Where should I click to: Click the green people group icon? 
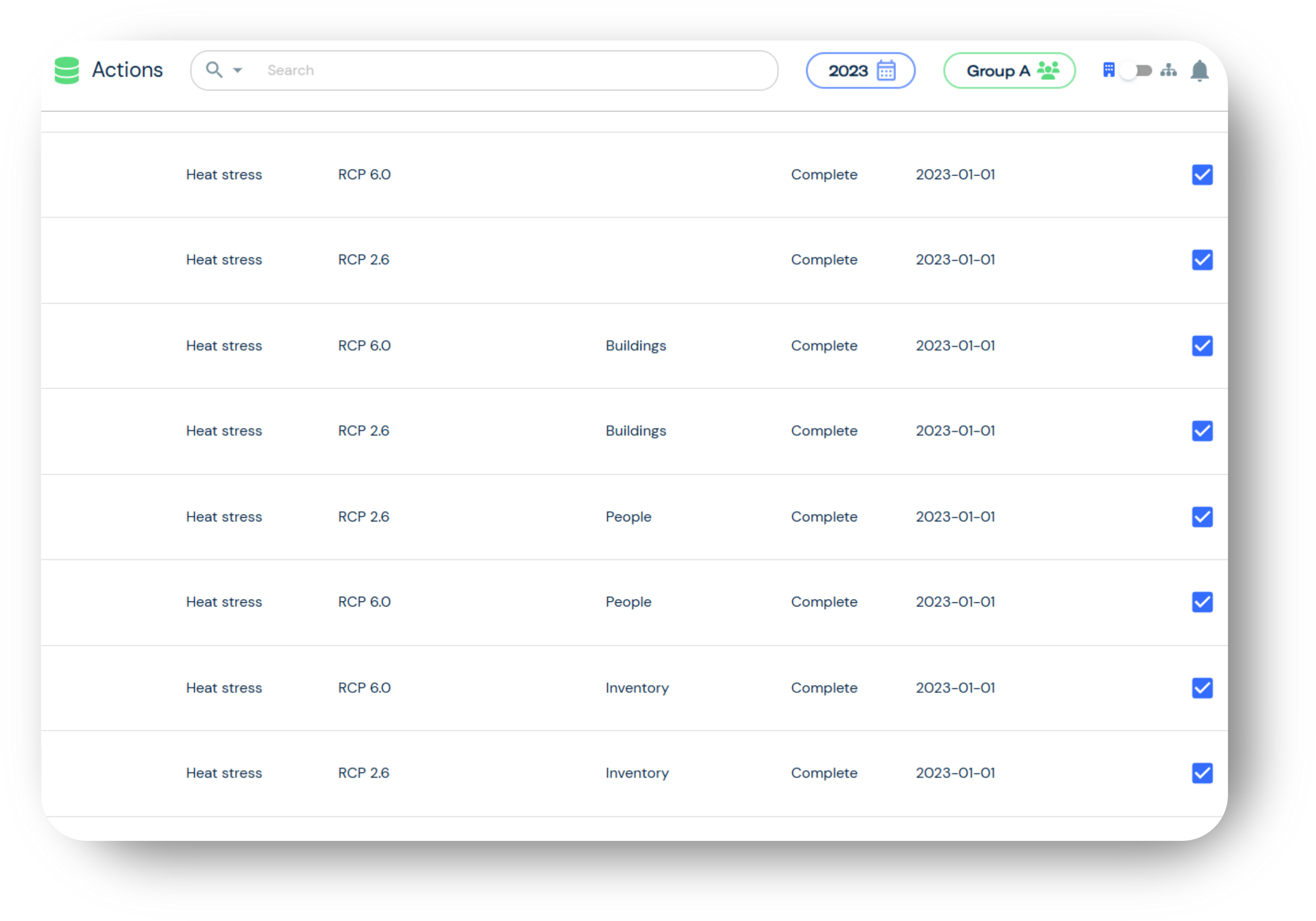pyautogui.click(x=1048, y=70)
